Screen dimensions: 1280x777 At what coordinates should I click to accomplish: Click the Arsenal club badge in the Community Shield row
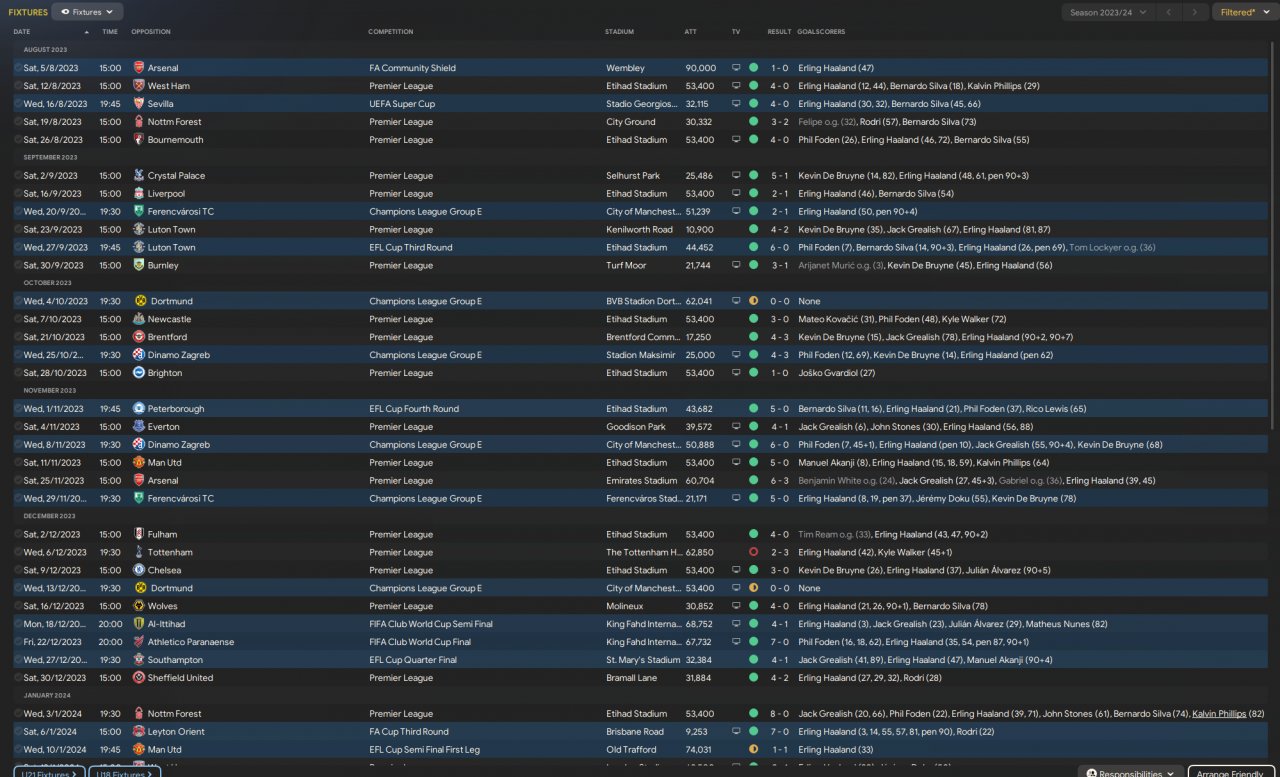[x=139, y=68]
